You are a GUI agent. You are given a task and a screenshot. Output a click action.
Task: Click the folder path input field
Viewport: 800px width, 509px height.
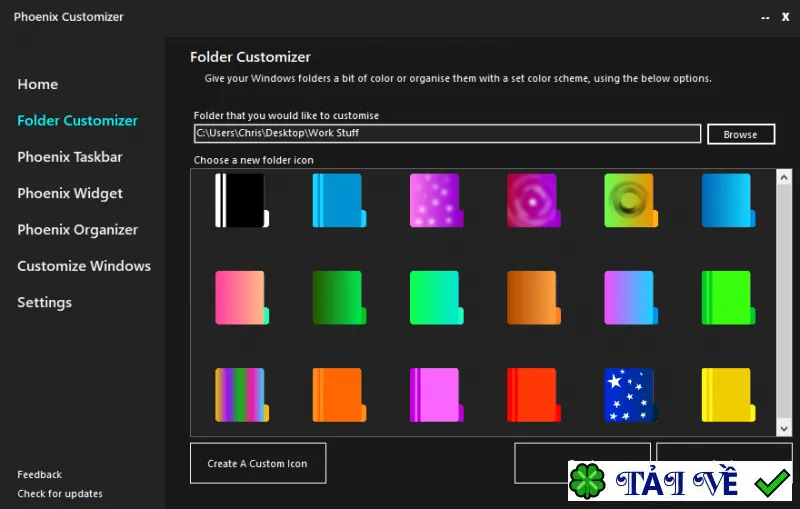point(447,133)
